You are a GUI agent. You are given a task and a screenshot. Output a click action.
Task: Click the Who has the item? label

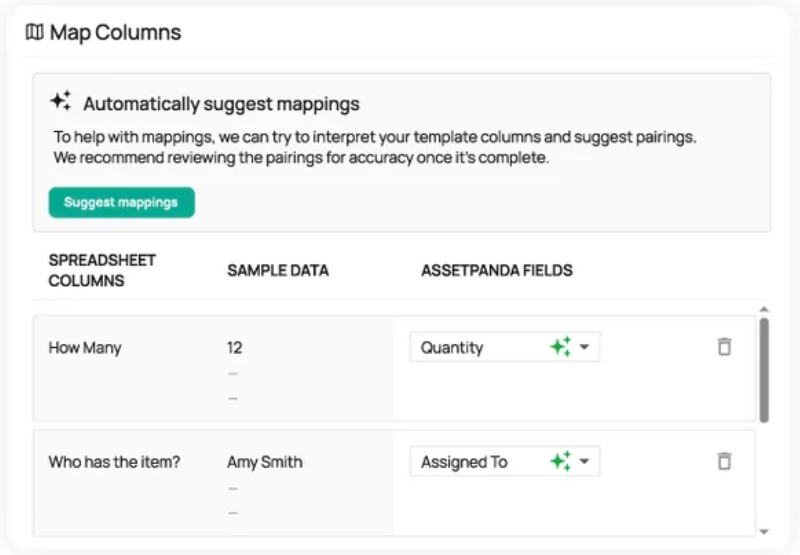[114, 462]
